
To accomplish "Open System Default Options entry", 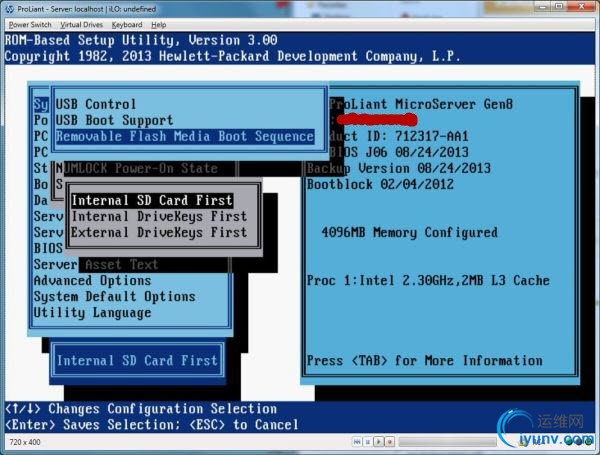I will (114, 297).
